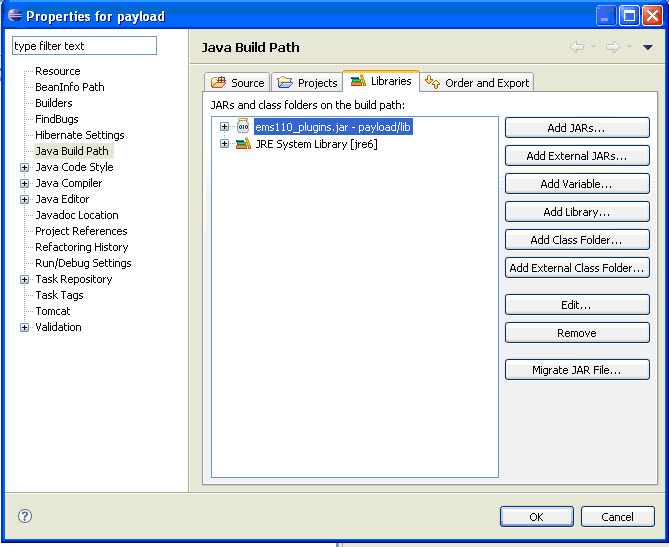Click the help question mark icon
Image resolution: width=669 pixels, height=547 pixels.
[25, 516]
